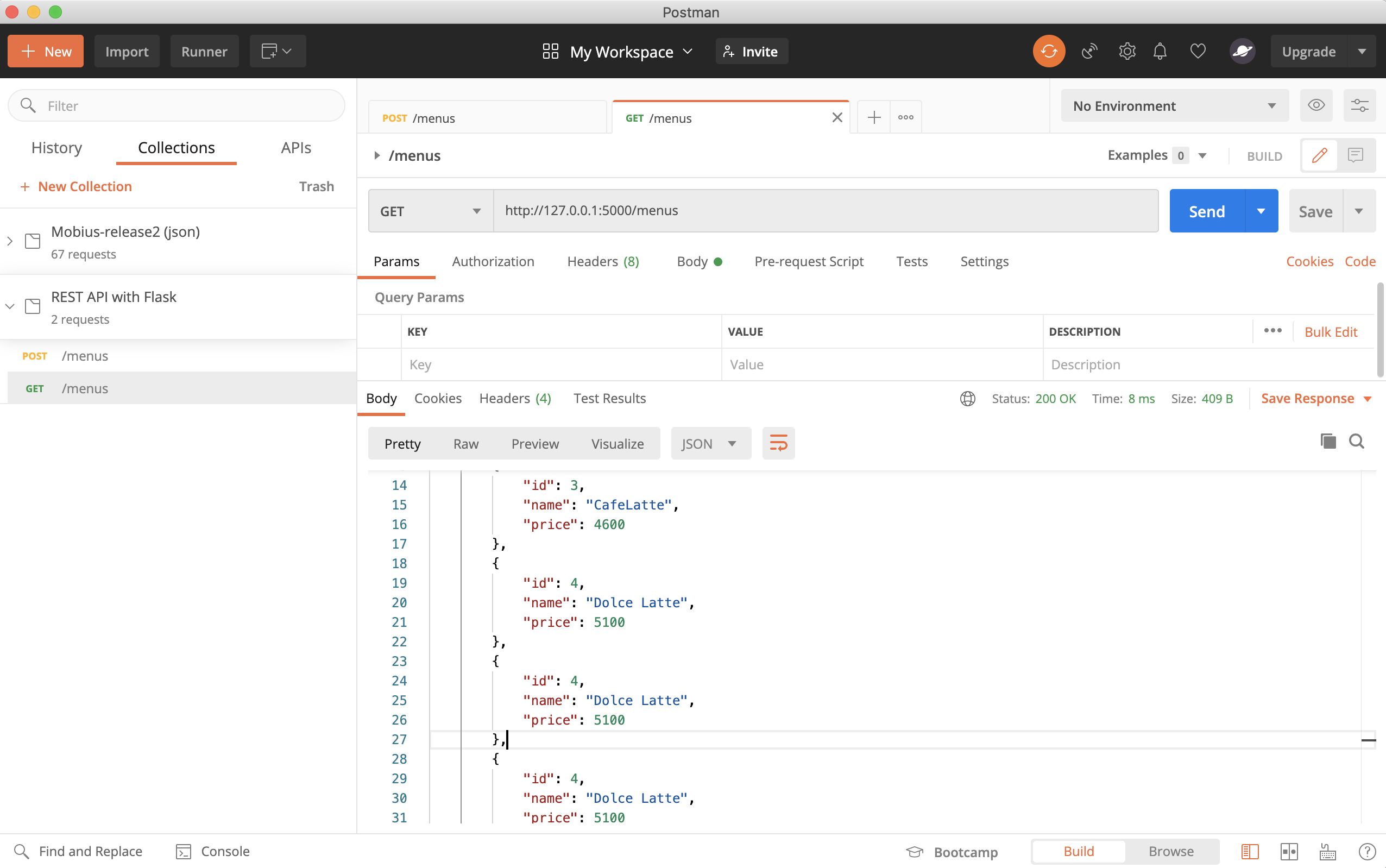Image resolution: width=1386 pixels, height=868 pixels.
Task: Open the request Settings tab
Action: click(984, 261)
